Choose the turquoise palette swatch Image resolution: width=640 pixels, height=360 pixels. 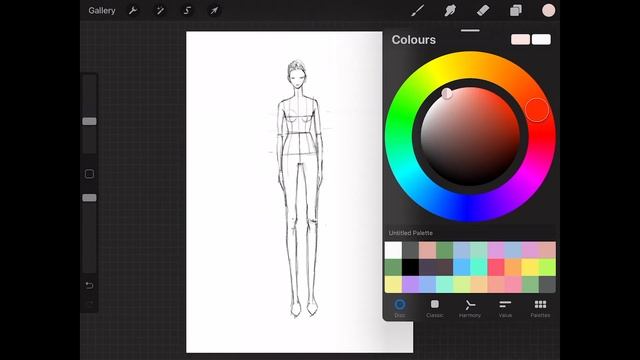pyautogui.click(x=478, y=267)
